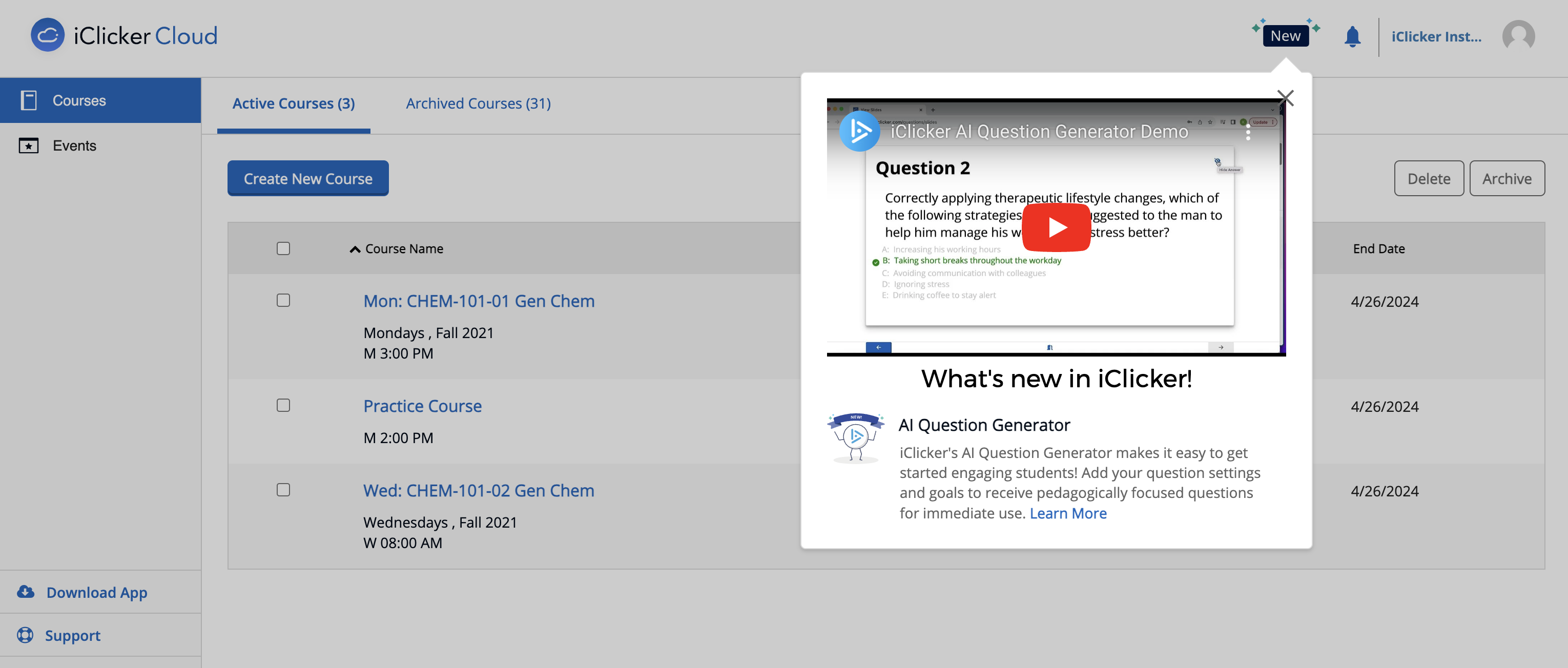Select Events in the sidebar
Viewport: 1568px width, 668px height.
click(x=100, y=145)
